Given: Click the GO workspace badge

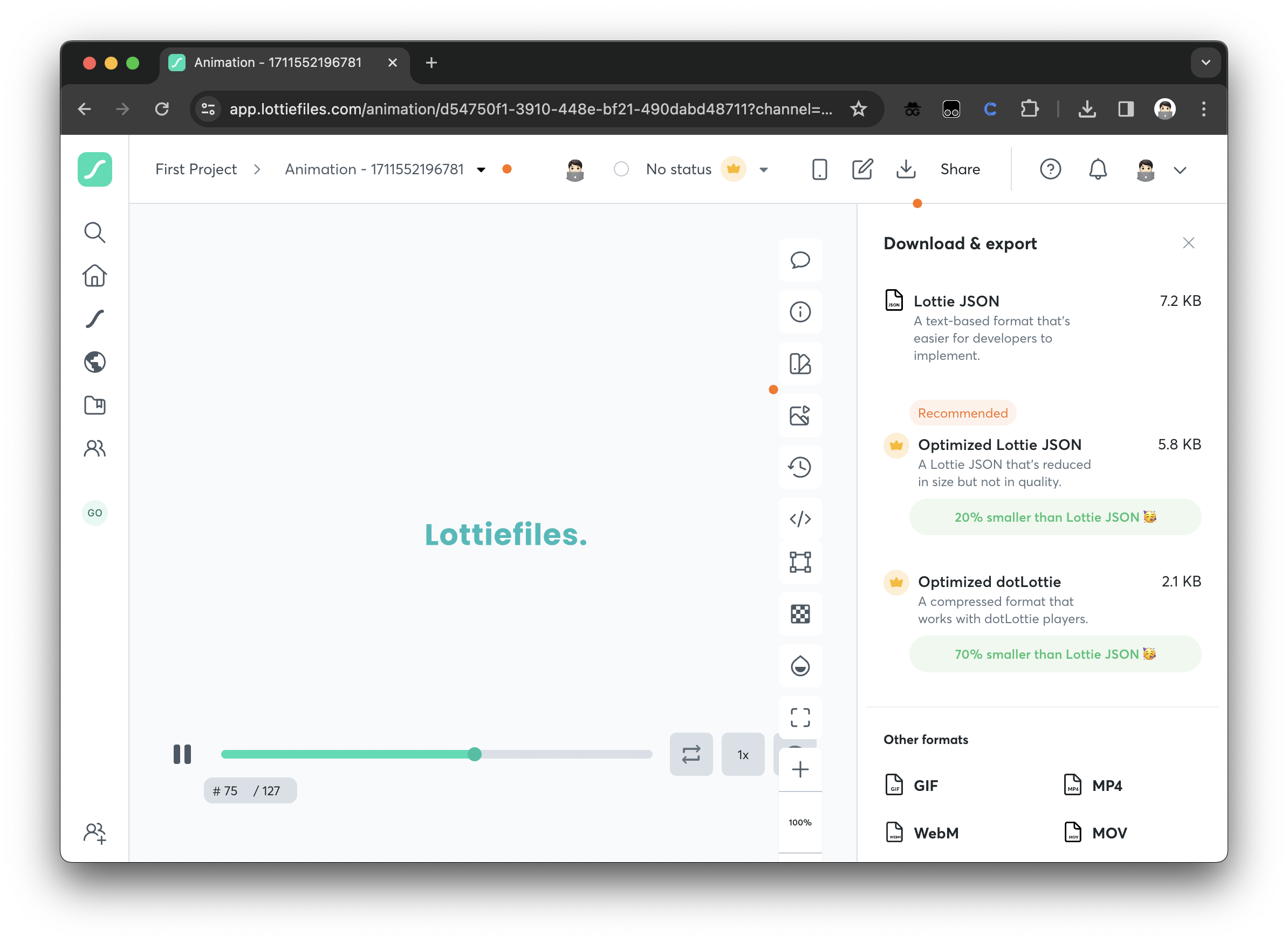Looking at the screenshot, I should click(x=94, y=513).
